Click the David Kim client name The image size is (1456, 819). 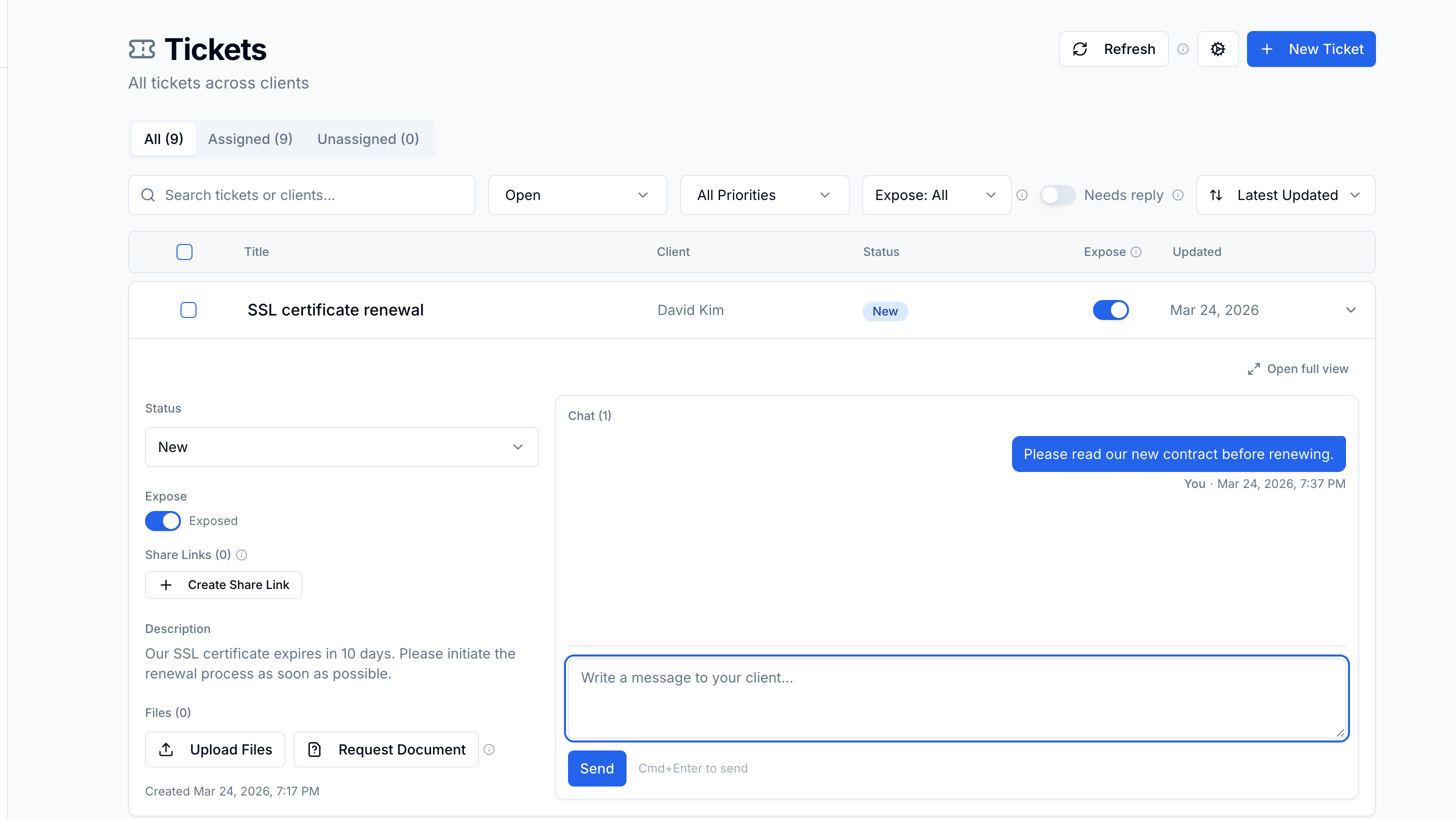pyautogui.click(x=690, y=310)
